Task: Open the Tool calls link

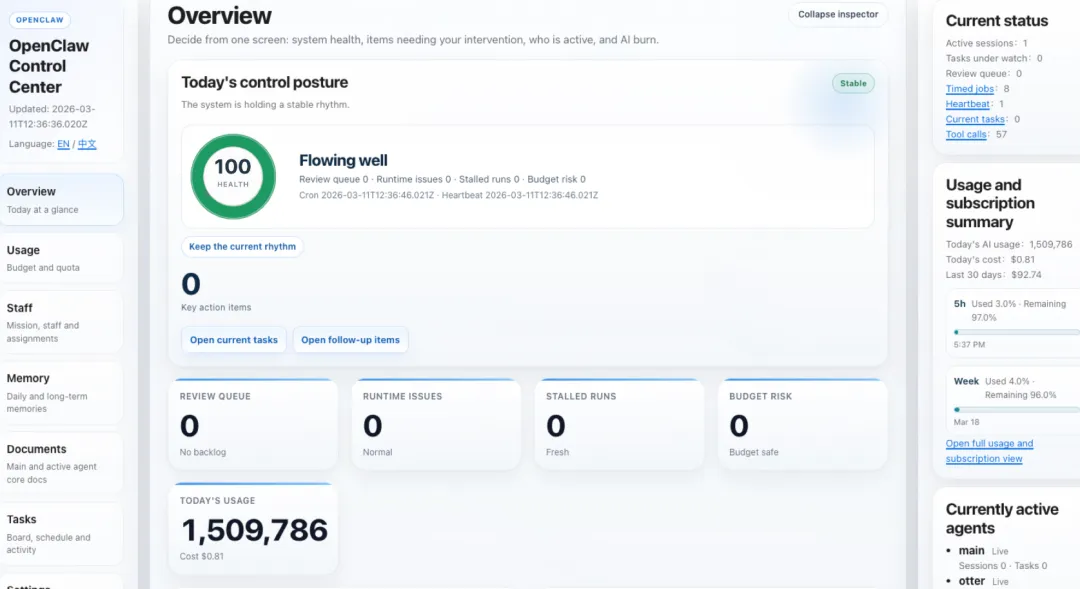Action: [x=966, y=134]
